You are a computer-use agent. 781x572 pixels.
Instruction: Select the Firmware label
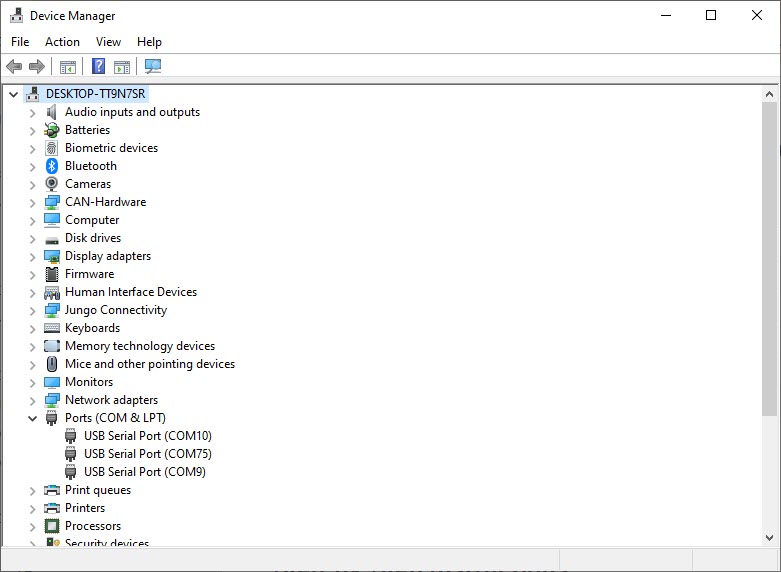coord(90,274)
